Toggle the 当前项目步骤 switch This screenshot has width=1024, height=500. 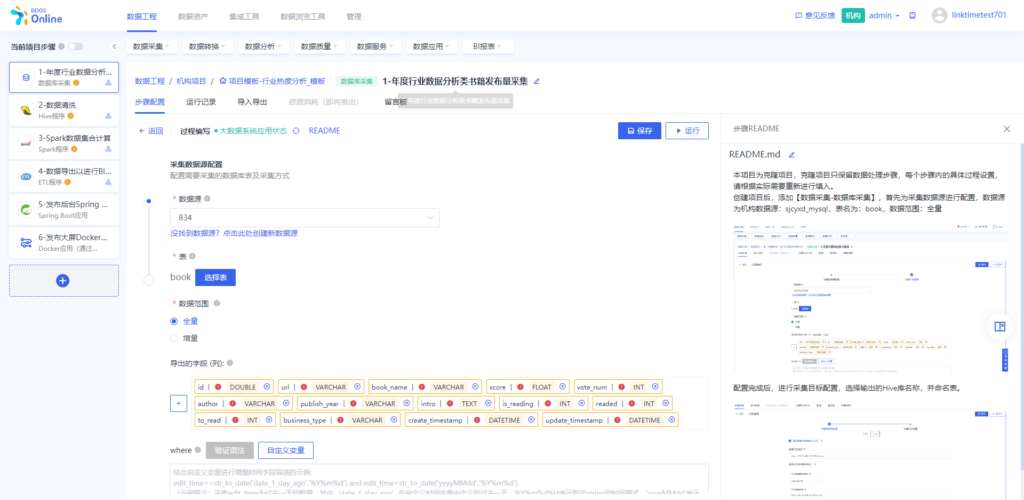pyautogui.click(x=76, y=46)
